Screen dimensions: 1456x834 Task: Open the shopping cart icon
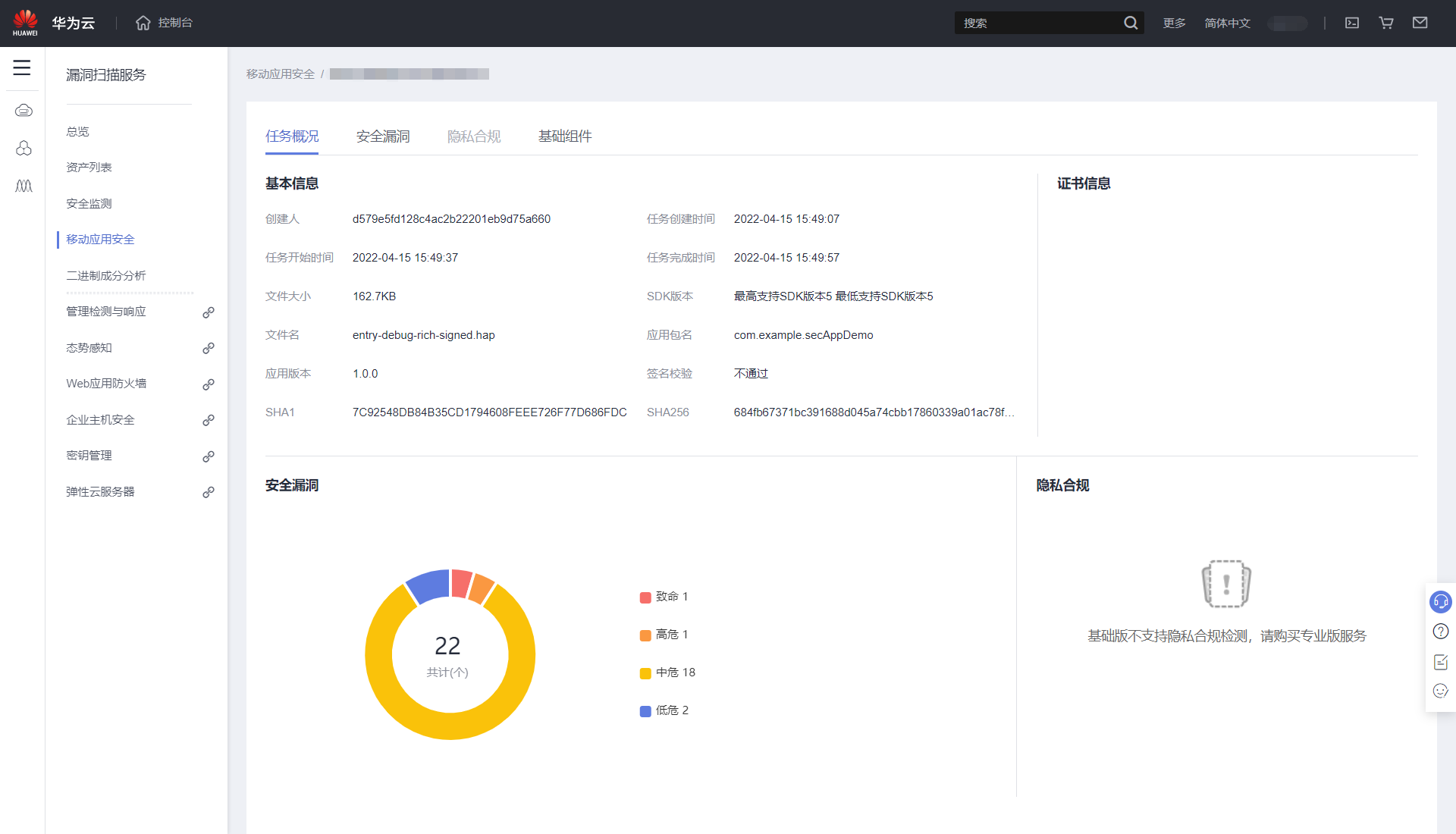pyautogui.click(x=1386, y=23)
